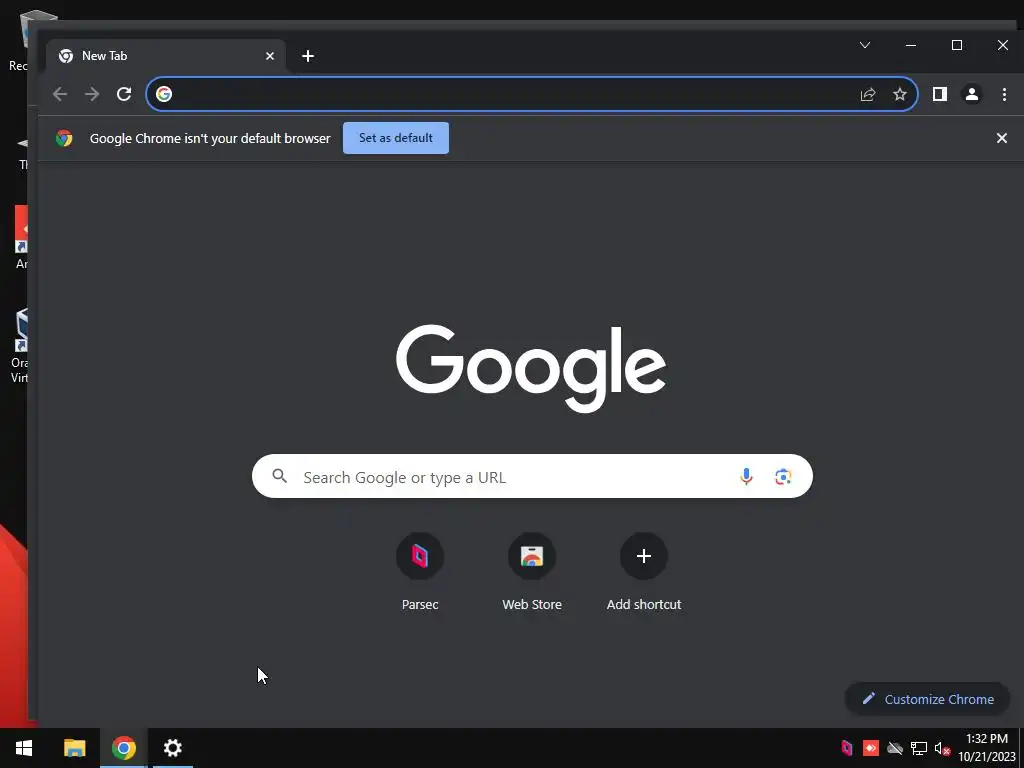Share this page via share icon
This screenshot has width=1024, height=768.
(868, 94)
